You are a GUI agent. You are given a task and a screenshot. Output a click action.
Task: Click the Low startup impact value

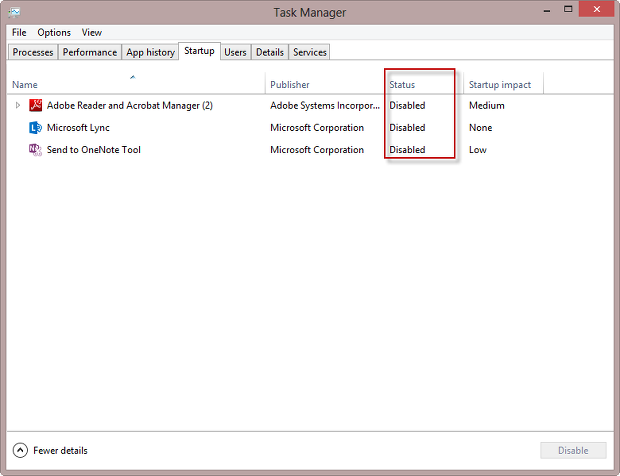[x=478, y=149]
